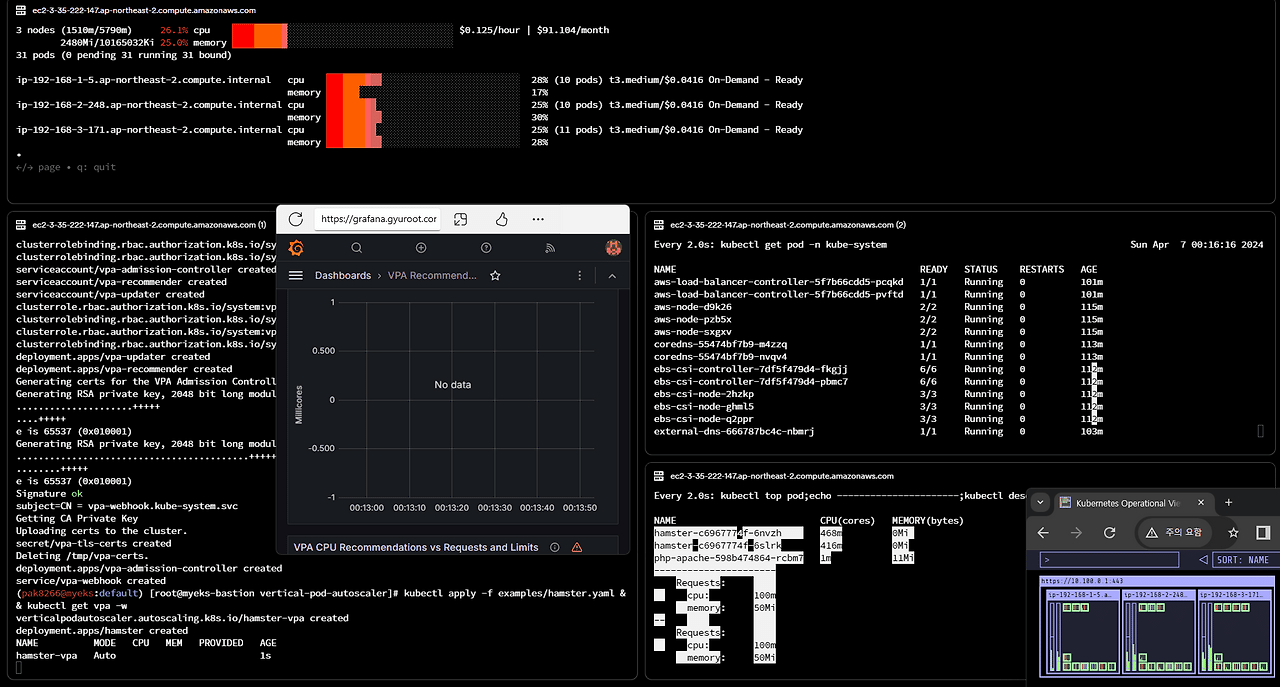
Task: Open the three-dot browser menu above Grafana
Action: 538,219
